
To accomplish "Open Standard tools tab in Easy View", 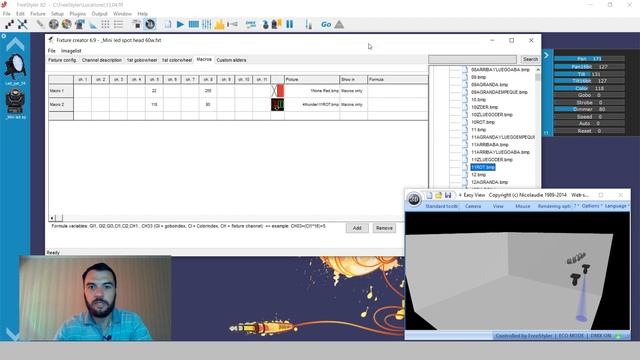I will (x=442, y=206).
